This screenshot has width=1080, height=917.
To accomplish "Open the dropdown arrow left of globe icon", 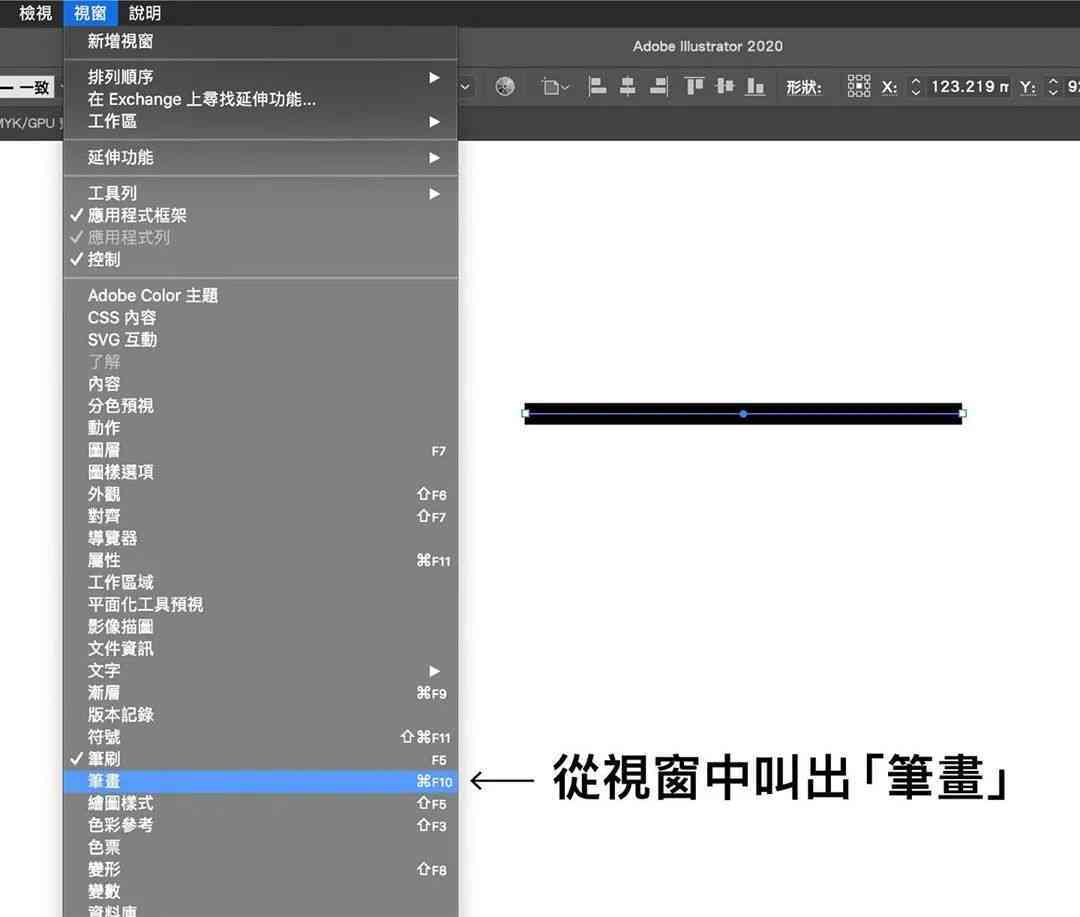I will point(465,87).
